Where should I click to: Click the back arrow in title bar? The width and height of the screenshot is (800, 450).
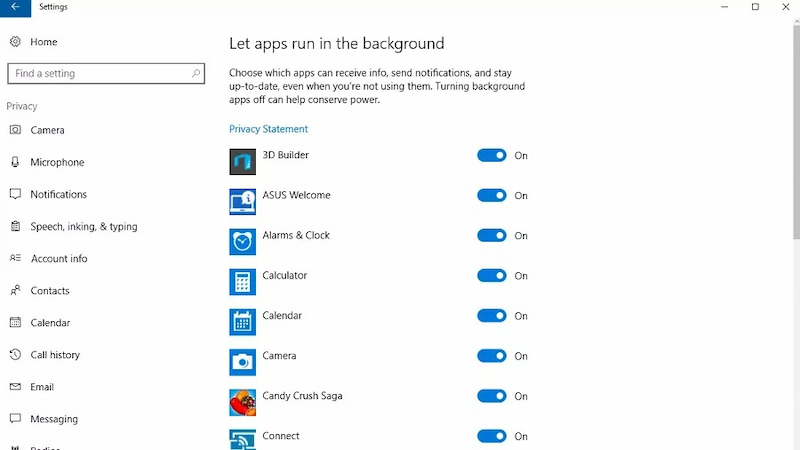pos(15,7)
